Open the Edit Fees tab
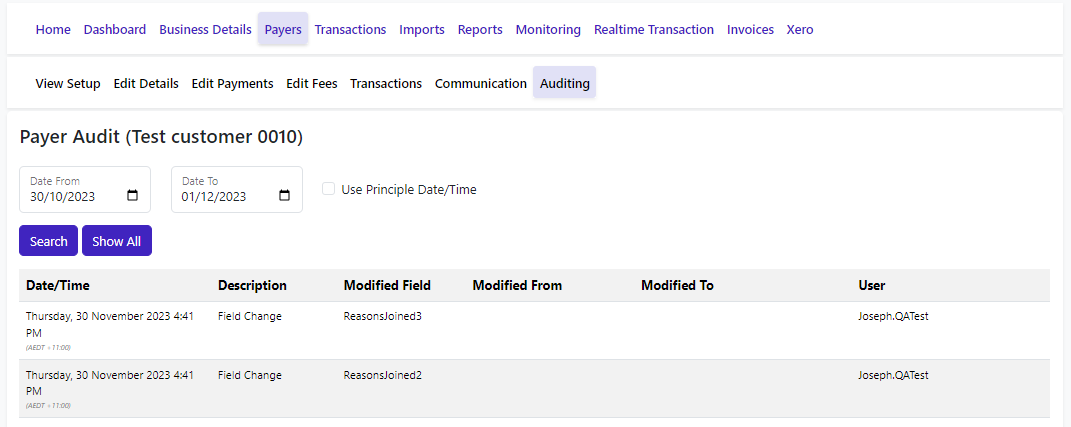Image resolution: width=1071 pixels, height=427 pixels. 312,84
